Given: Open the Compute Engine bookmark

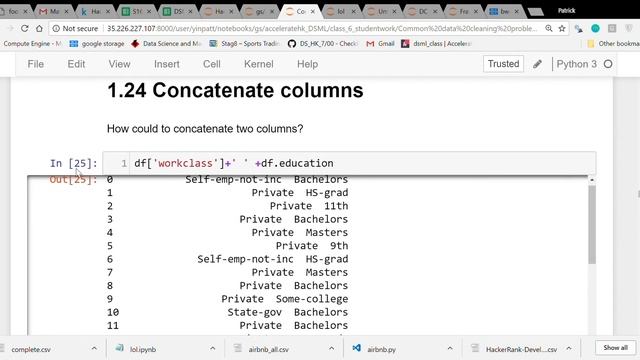Looking at the screenshot, I should tap(32, 43).
